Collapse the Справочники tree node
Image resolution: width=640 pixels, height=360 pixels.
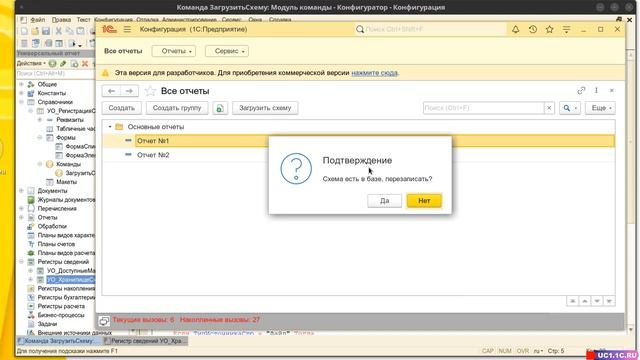tap(21, 102)
